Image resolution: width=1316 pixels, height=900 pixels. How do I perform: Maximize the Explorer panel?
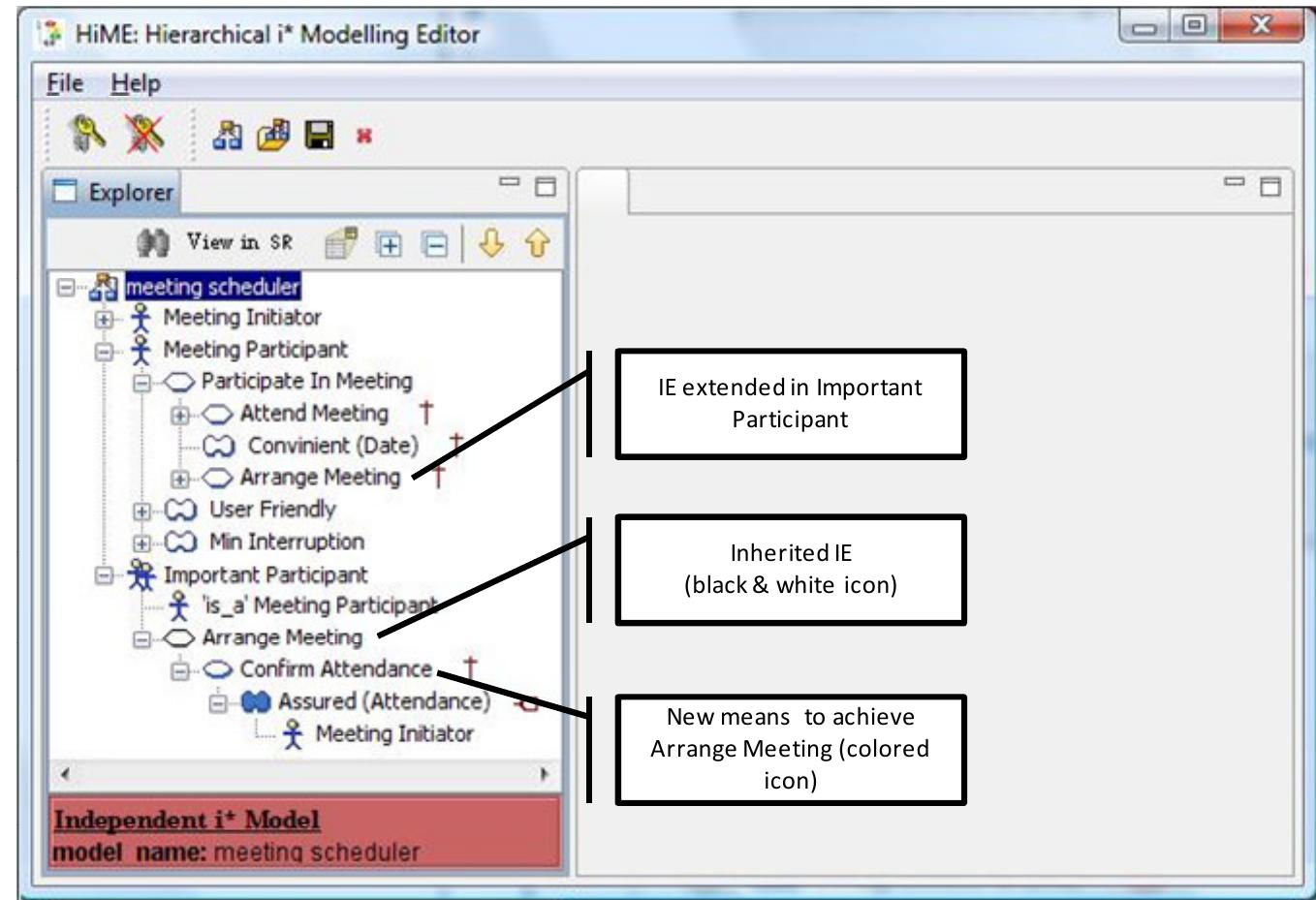[x=546, y=186]
